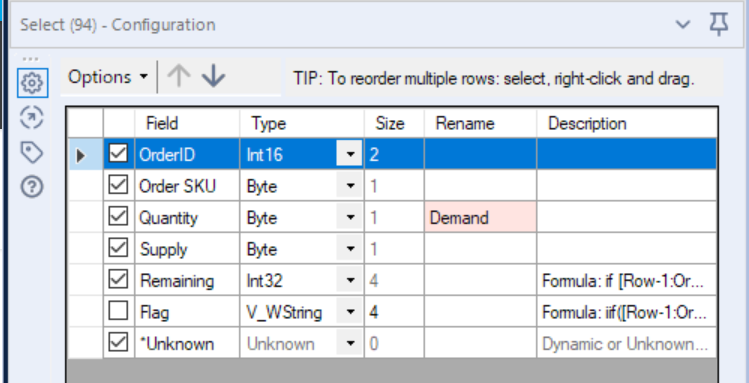
Task: Select the *Unknown field name
Action: coord(176,344)
